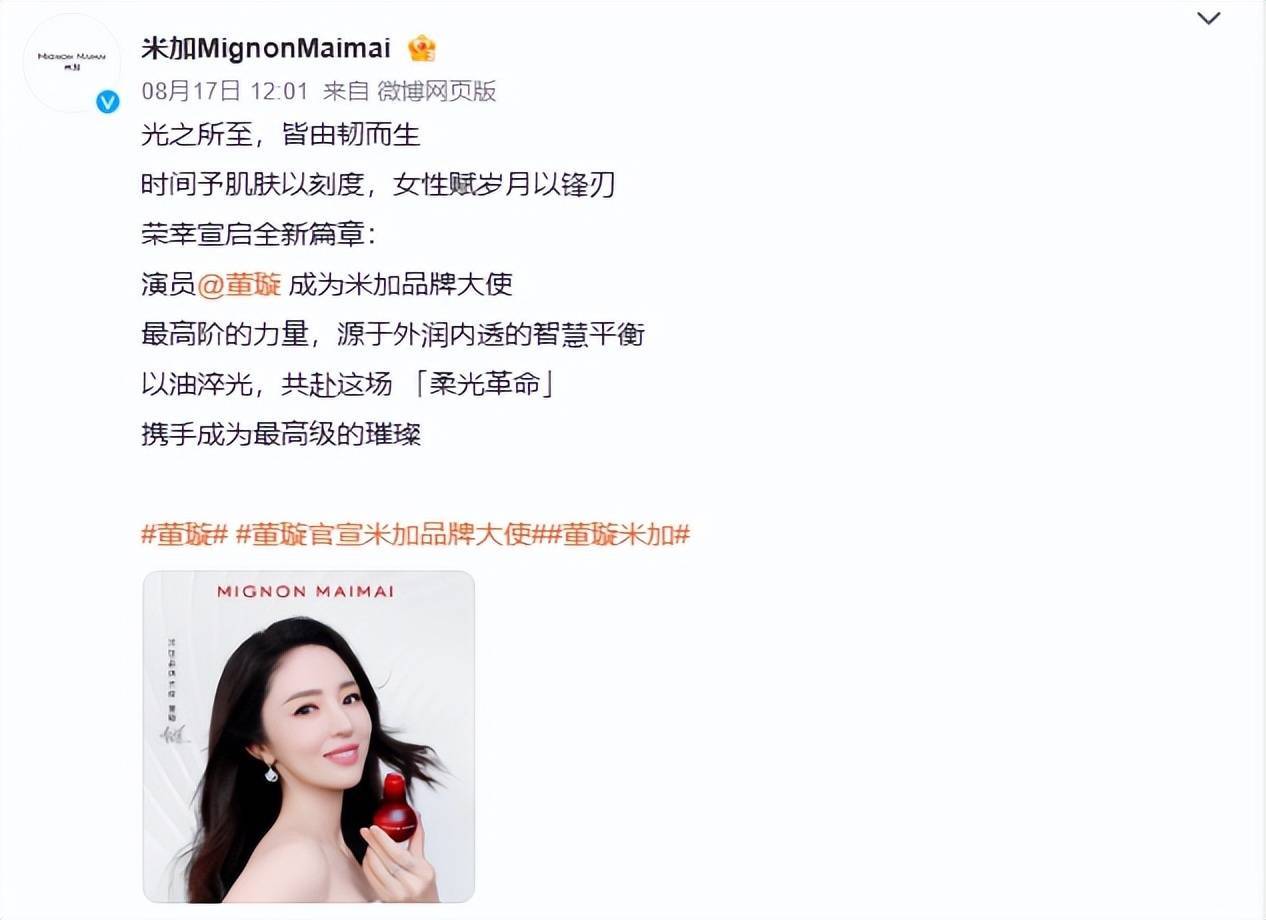Viewport: 1266px width, 920px height.
Task: Open the #董璇官宣米加品牌大使# hashtag
Action: click(x=389, y=535)
